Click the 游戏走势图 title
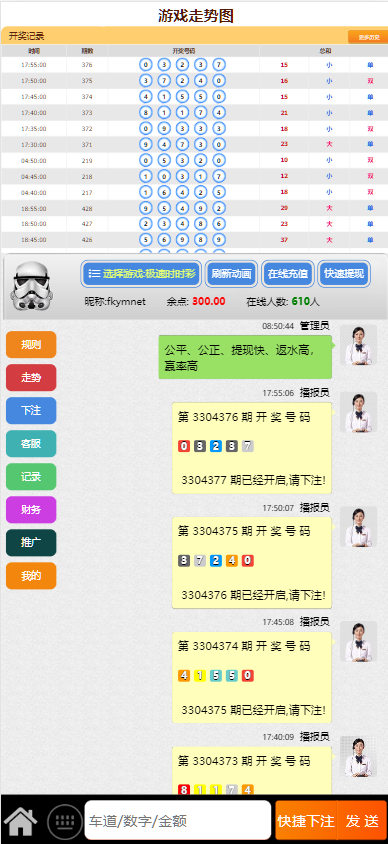Screen dimensions: 388x844 click(x=196, y=16)
